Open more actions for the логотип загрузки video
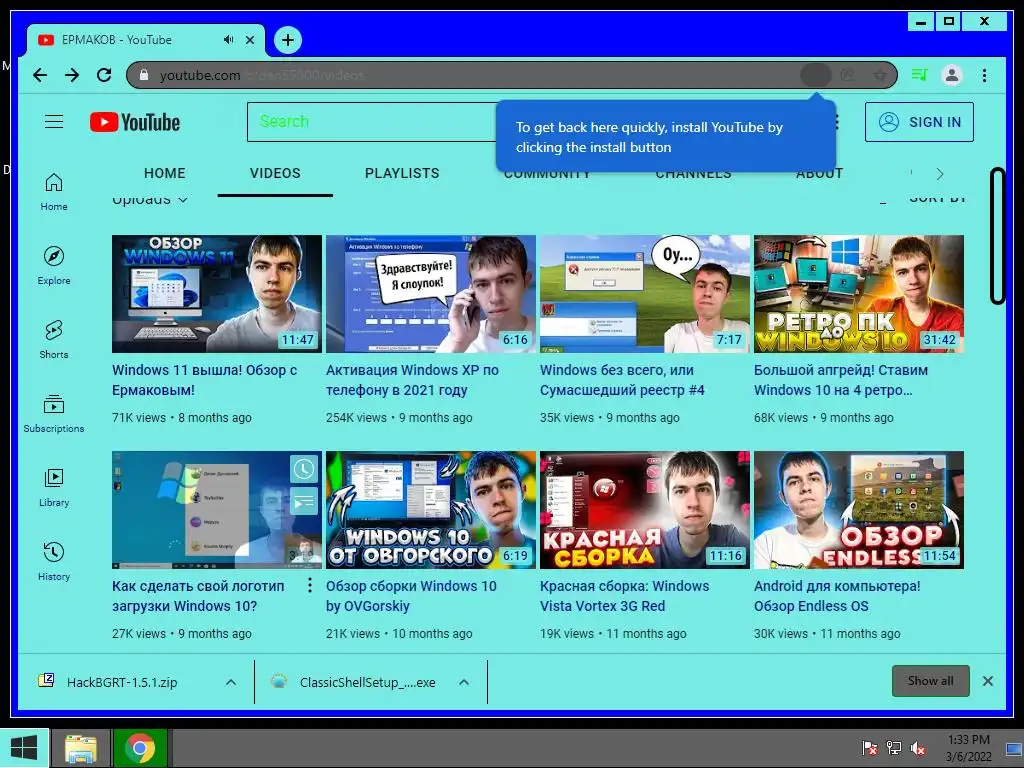Image resolution: width=1024 pixels, height=768 pixels. pyautogui.click(x=310, y=585)
